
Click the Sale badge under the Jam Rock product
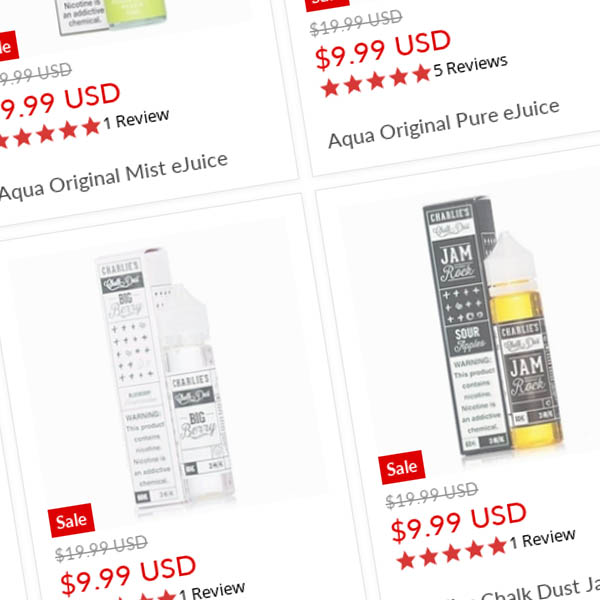coord(401,467)
